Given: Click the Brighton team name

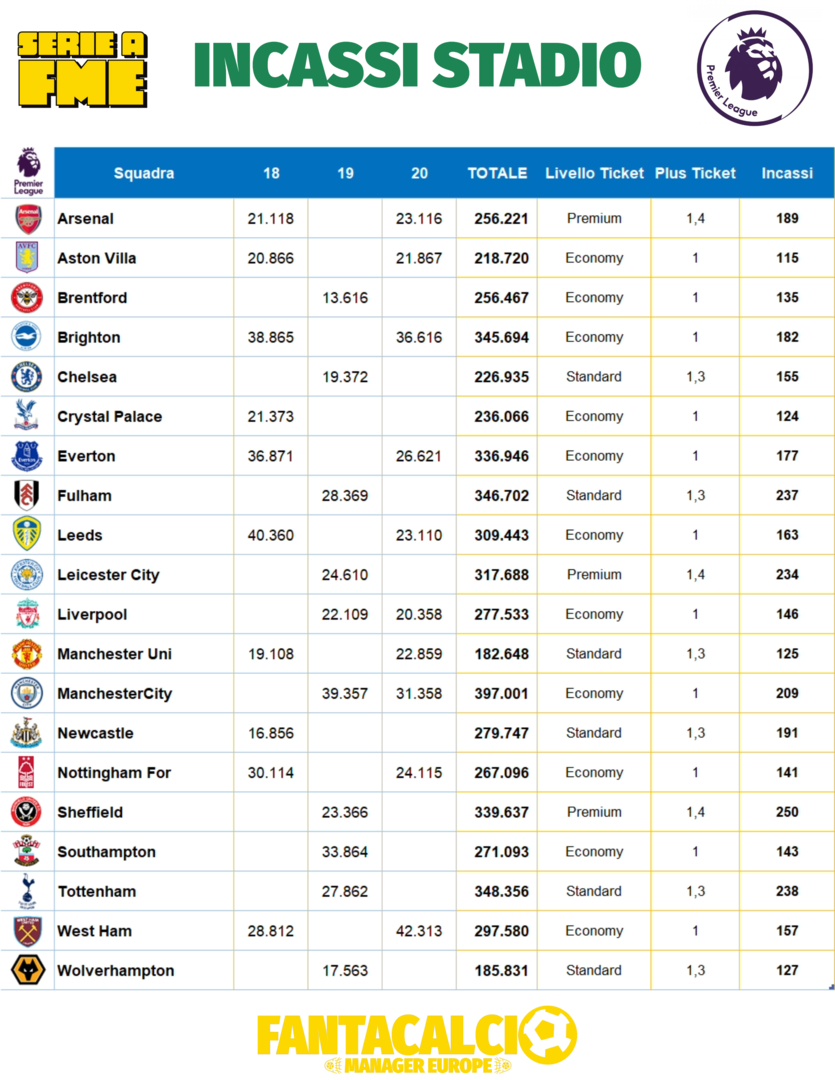Looking at the screenshot, I should [x=89, y=337].
